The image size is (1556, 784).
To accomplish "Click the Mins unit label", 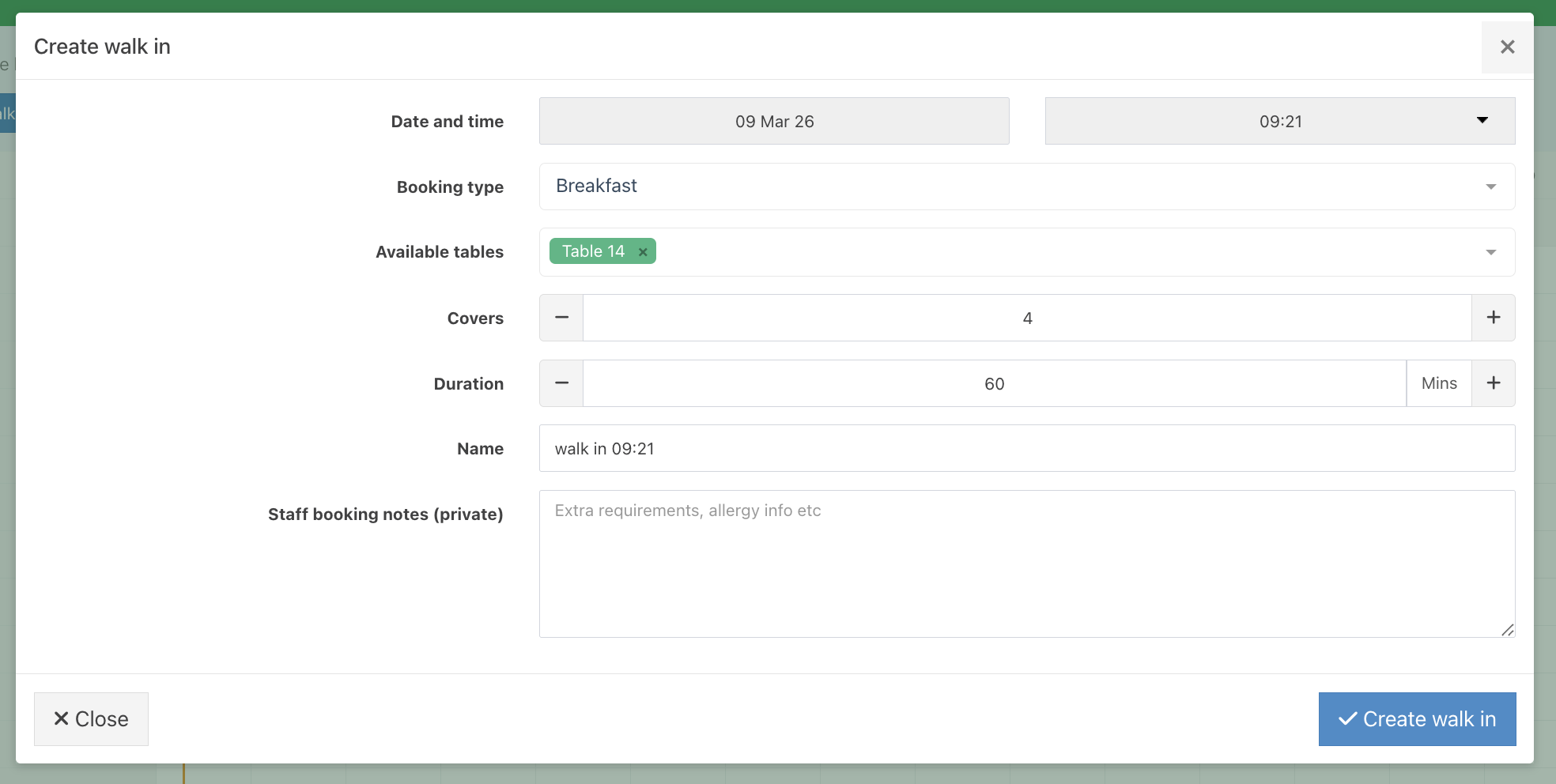I will point(1439,383).
